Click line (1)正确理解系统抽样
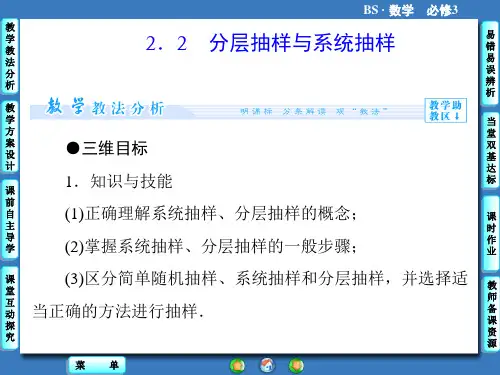This screenshot has width=500, height=375. pyautogui.click(x=211, y=214)
